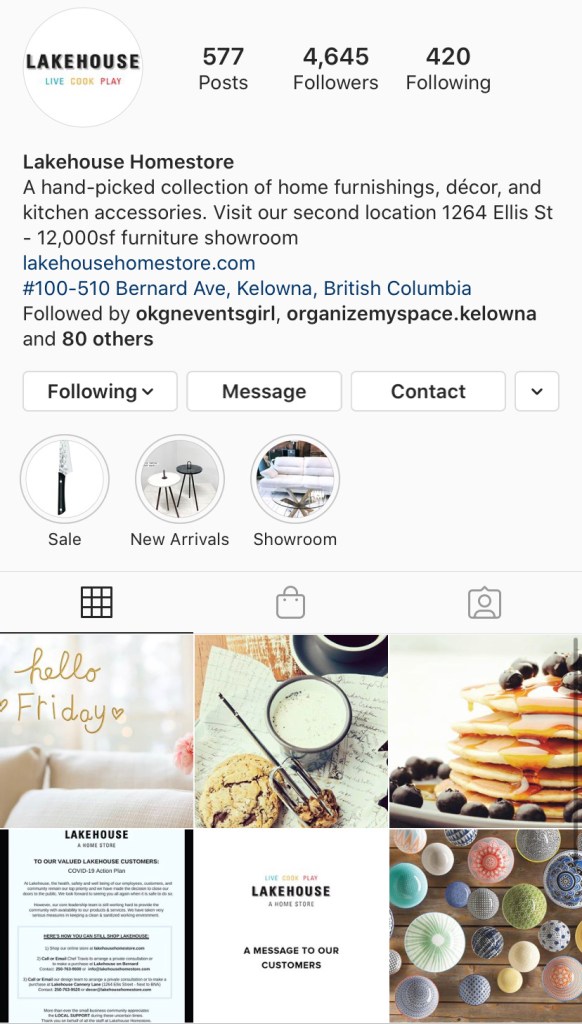Viewport: 582px width, 1024px height.
Task: Switch to the grid posts view
Action: 97,602
